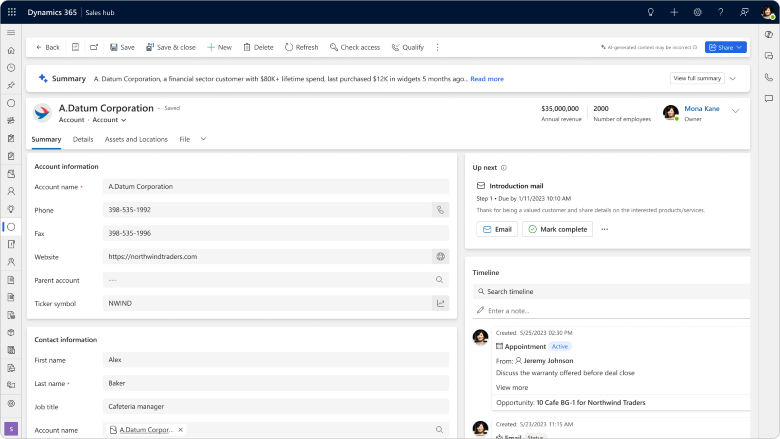Open Help question mark icon
The height and width of the screenshot is (439, 780).
click(720, 12)
